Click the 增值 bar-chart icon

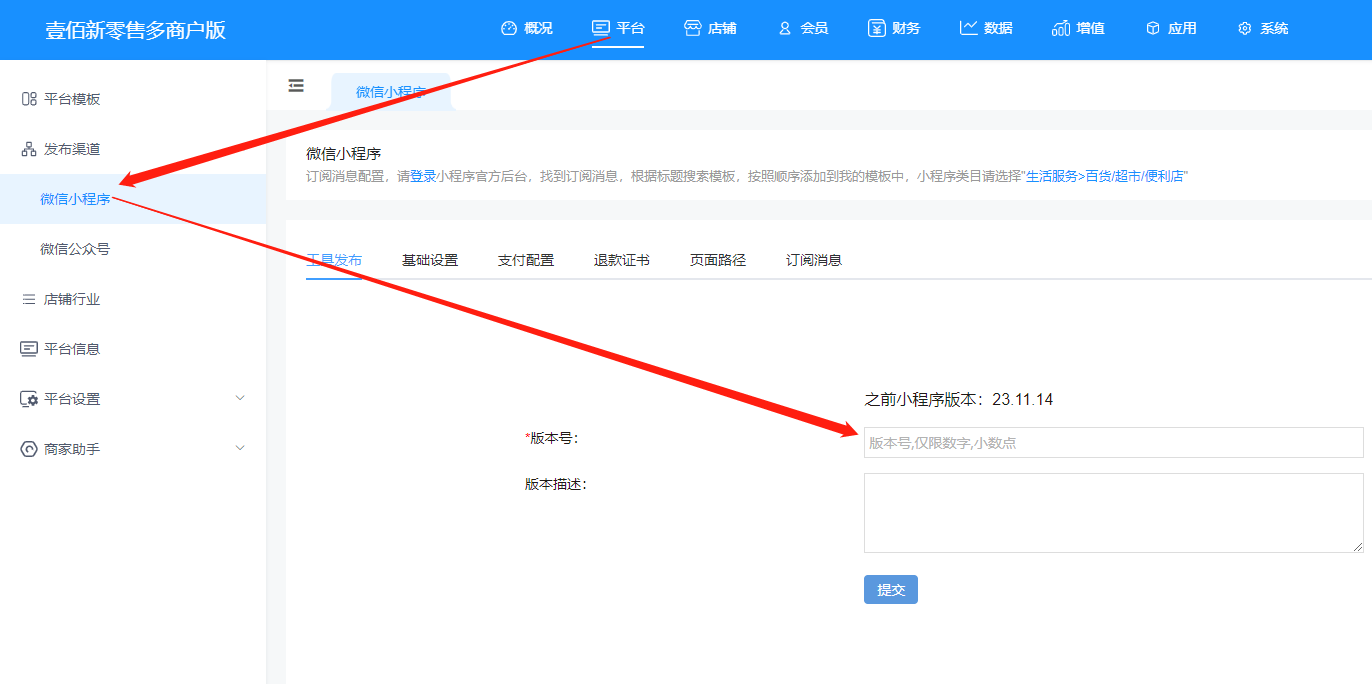coord(1061,28)
